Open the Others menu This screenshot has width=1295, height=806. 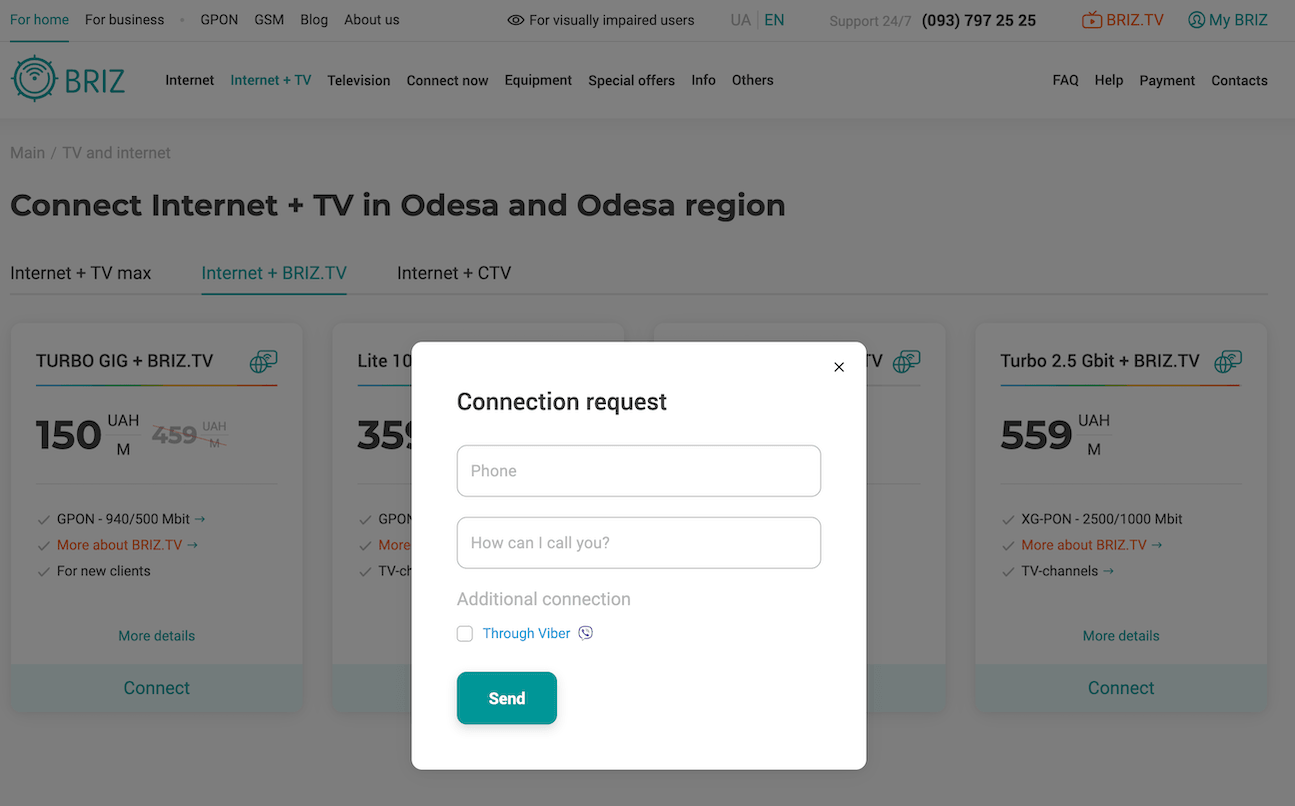pos(752,80)
